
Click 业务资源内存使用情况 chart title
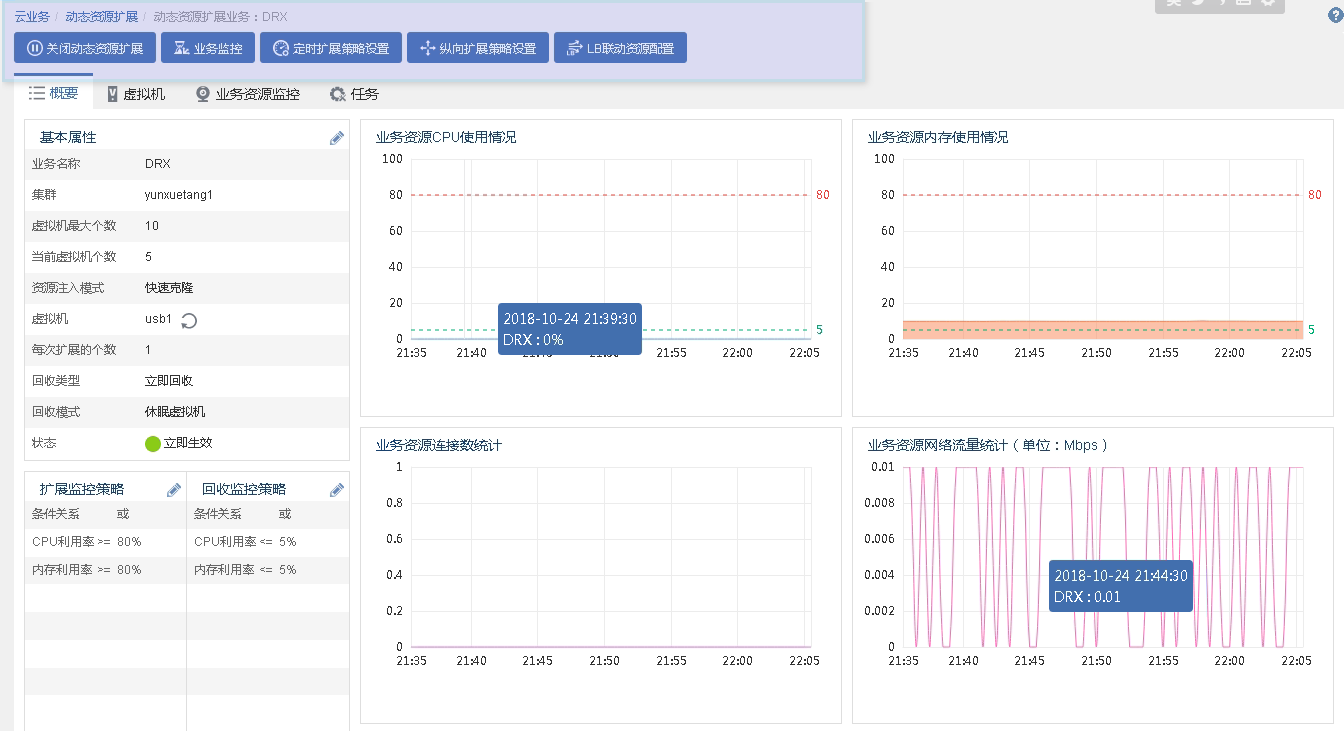(x=938, y=137)
